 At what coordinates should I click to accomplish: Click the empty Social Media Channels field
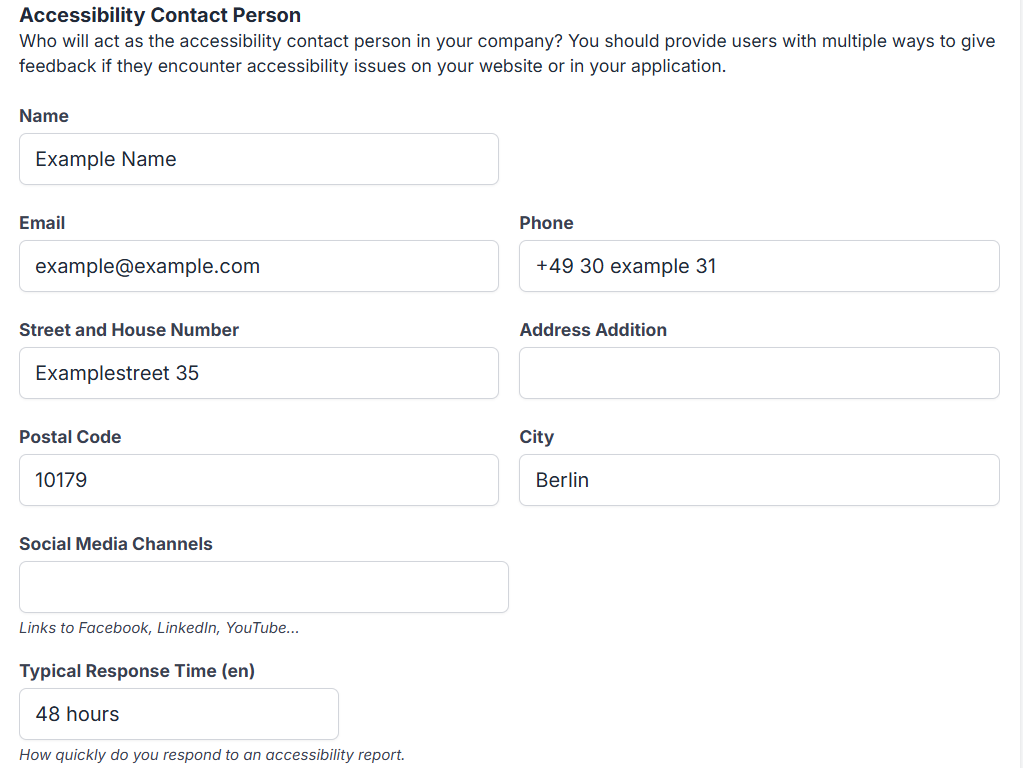click(x=263, y=587)
